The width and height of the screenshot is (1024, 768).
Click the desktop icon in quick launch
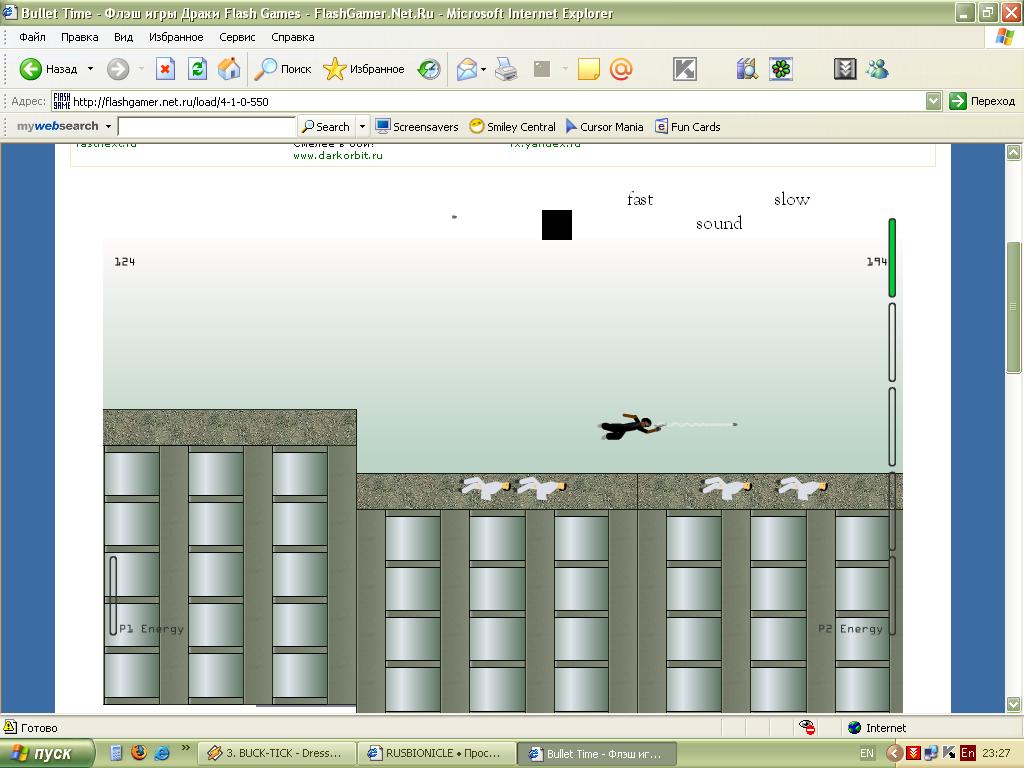point(116,752)
